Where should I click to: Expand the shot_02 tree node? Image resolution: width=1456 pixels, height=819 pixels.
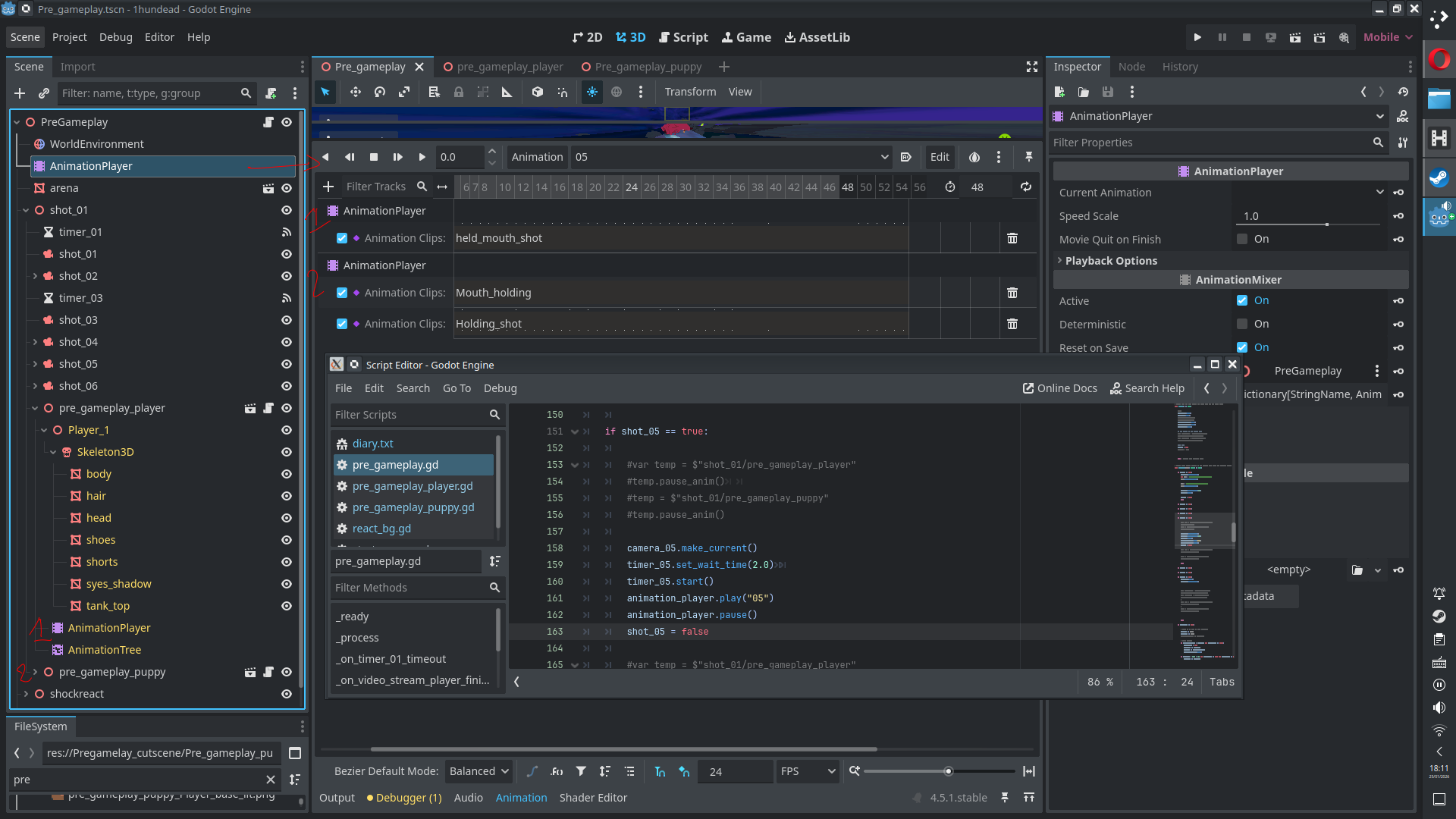pos(35,276)
